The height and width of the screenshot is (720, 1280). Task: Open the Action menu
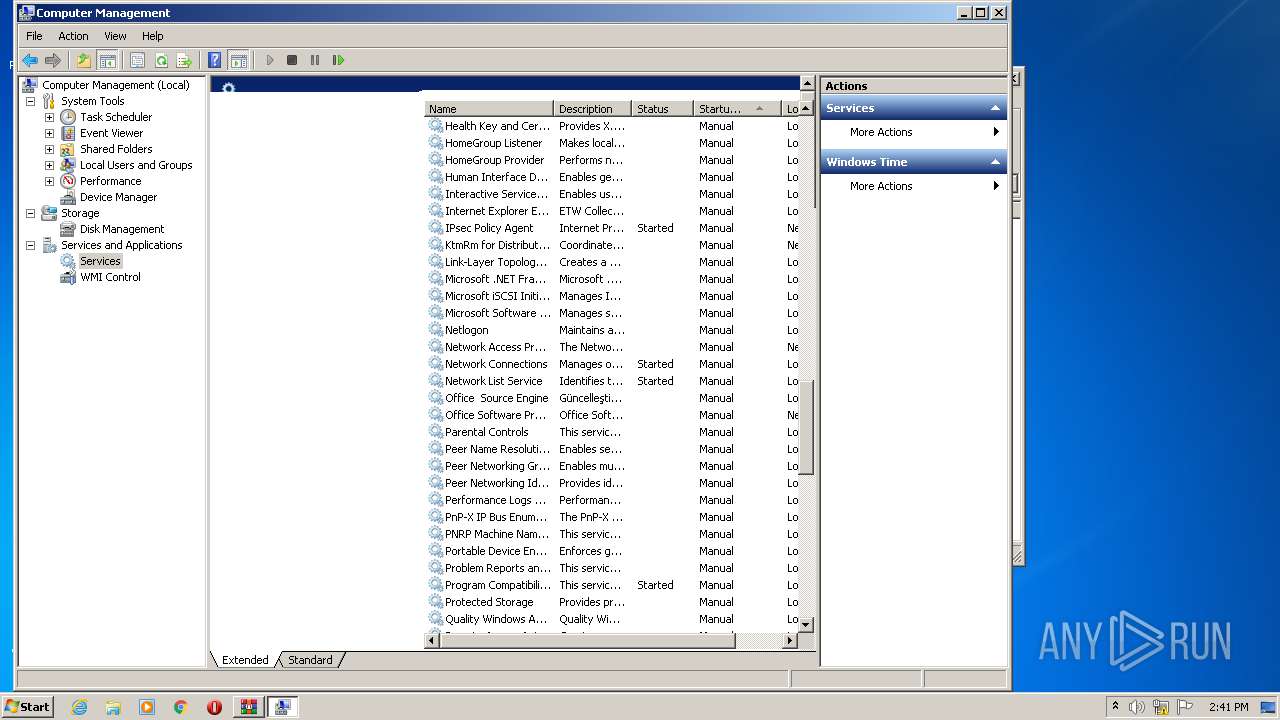click(73, 36)
